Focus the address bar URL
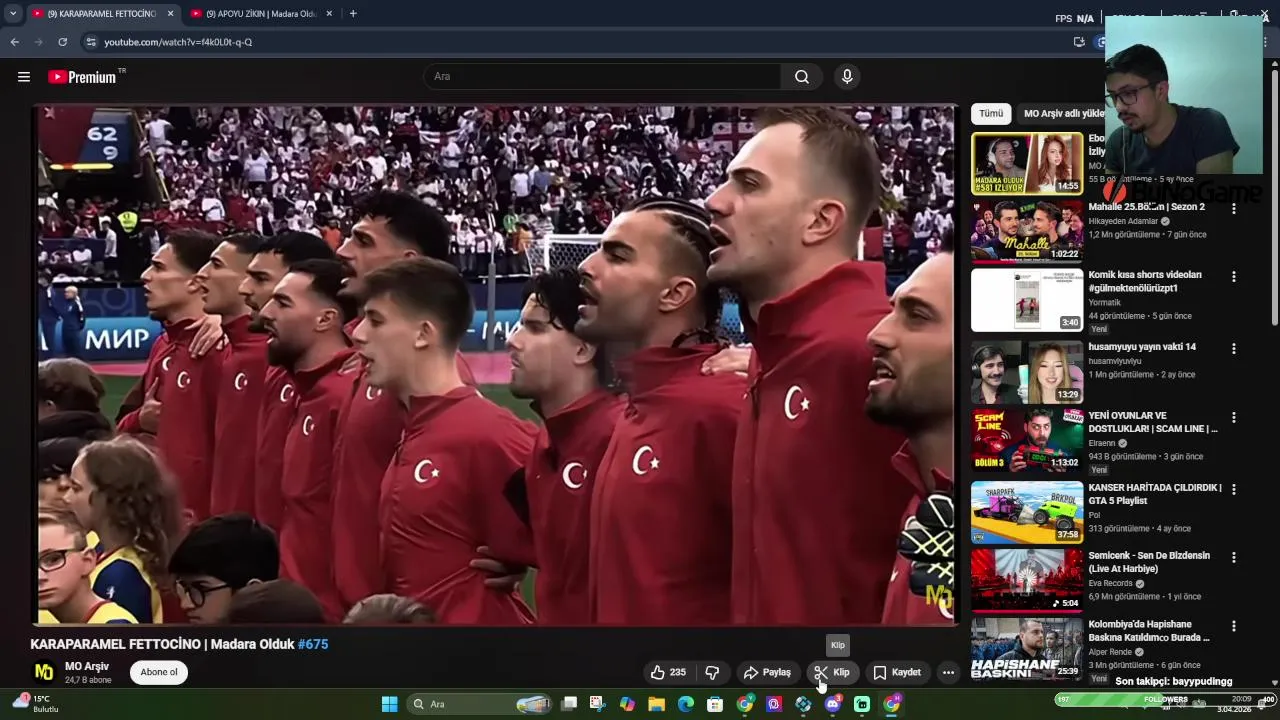Viewport: 1280px width, 720px height. click(178, 42)
